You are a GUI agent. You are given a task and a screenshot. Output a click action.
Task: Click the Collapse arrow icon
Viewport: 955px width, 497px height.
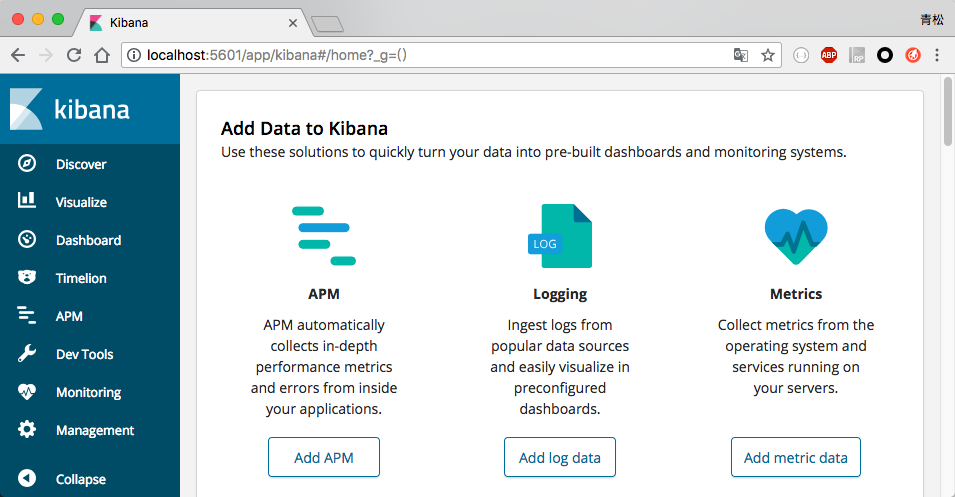pyautogui.click(x=27, y=478)
